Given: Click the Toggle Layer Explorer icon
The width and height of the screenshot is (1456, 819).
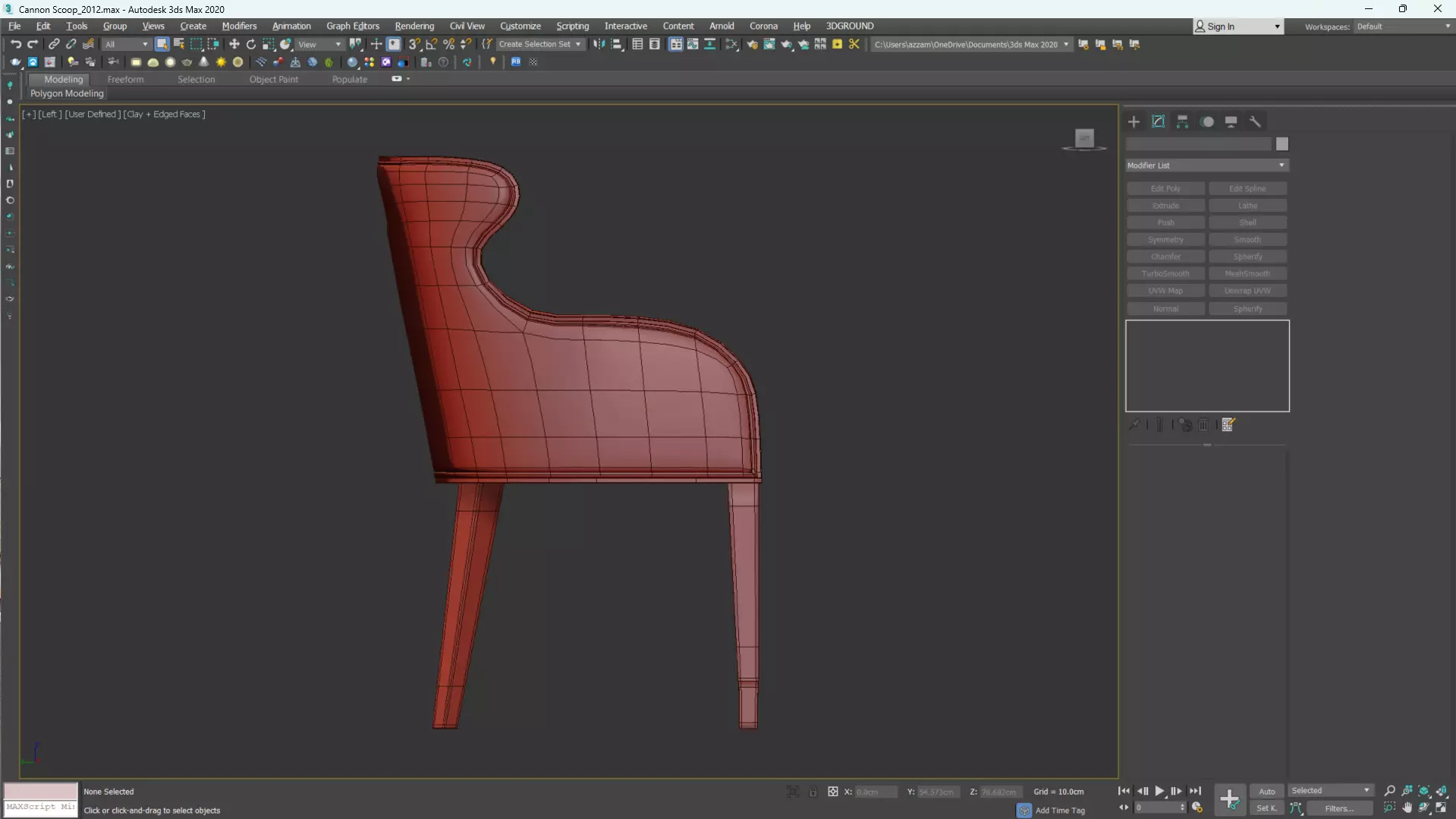Looking at the screenshot, I should coord(655,44).
